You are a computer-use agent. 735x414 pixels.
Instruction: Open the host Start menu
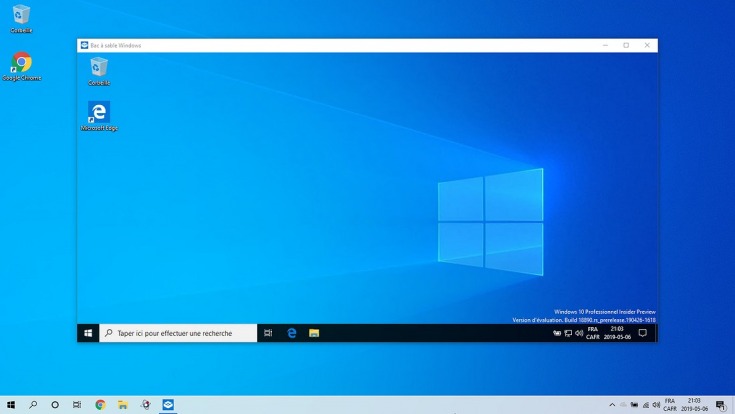point(11,405)
